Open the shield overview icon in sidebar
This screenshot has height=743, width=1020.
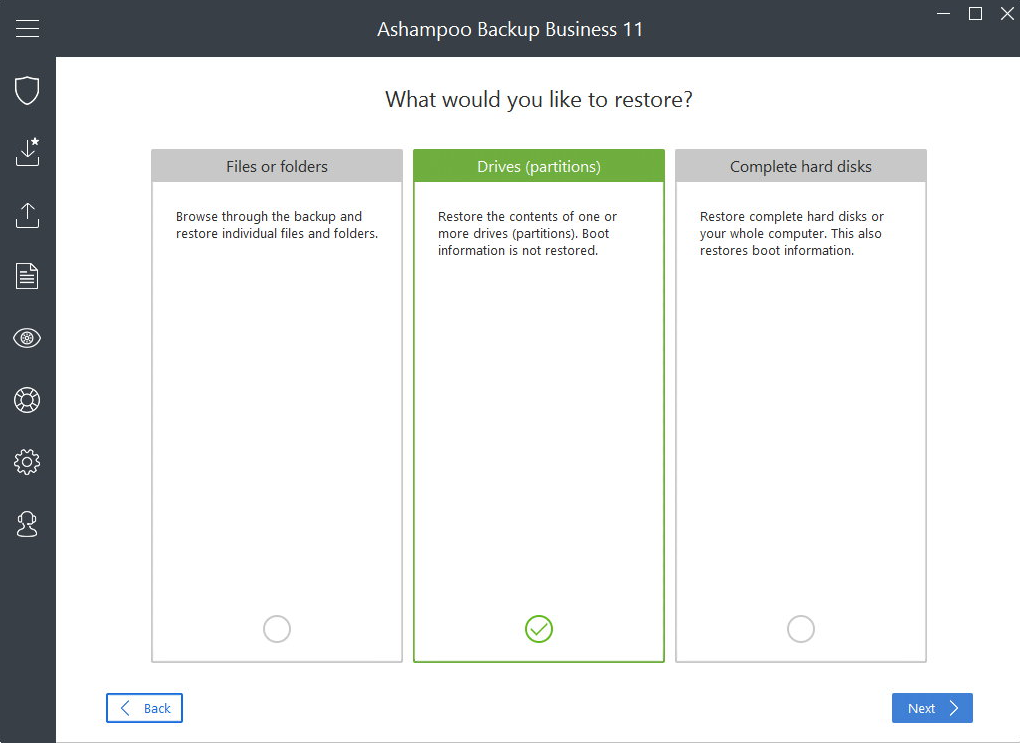coord(27,90)
